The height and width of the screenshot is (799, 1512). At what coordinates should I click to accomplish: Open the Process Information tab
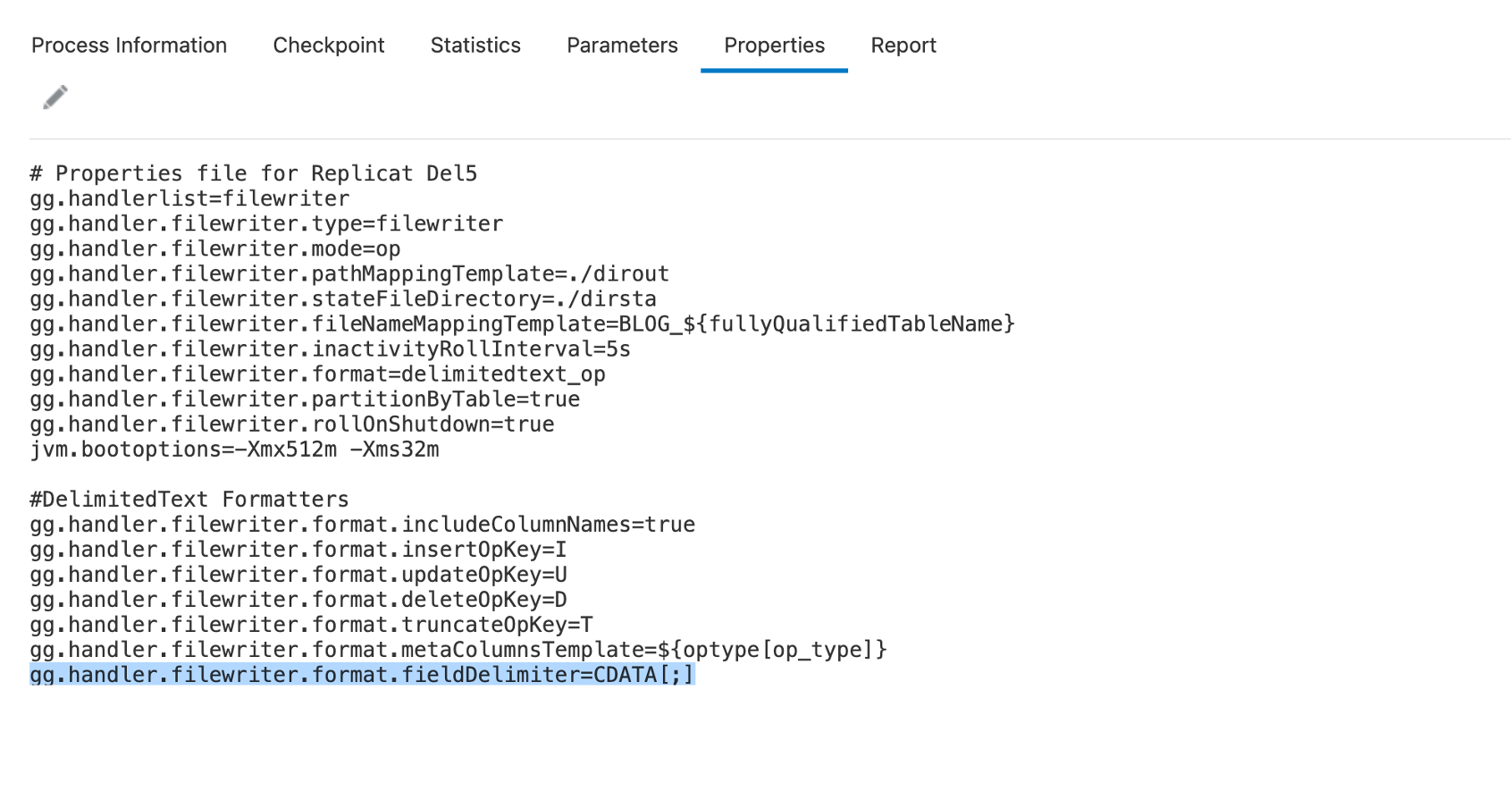click(129, 46)
